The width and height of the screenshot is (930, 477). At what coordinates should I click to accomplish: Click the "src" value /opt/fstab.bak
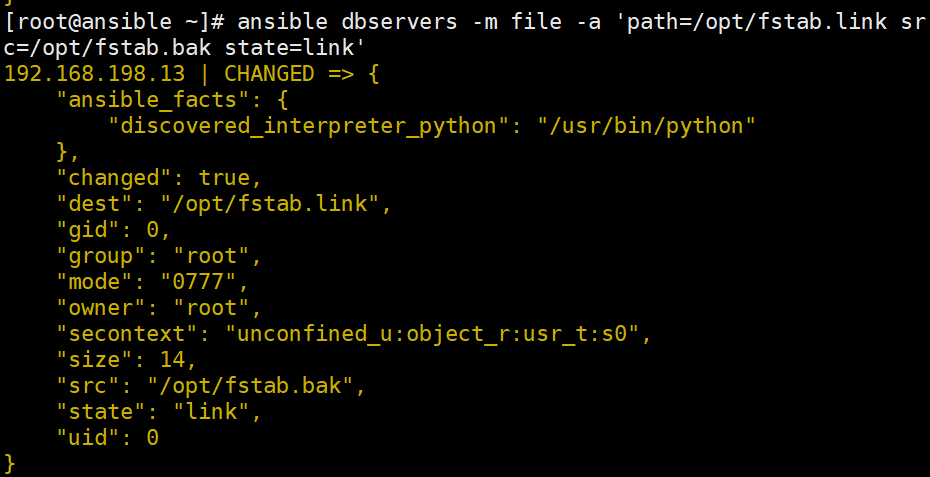pos(250,386)
